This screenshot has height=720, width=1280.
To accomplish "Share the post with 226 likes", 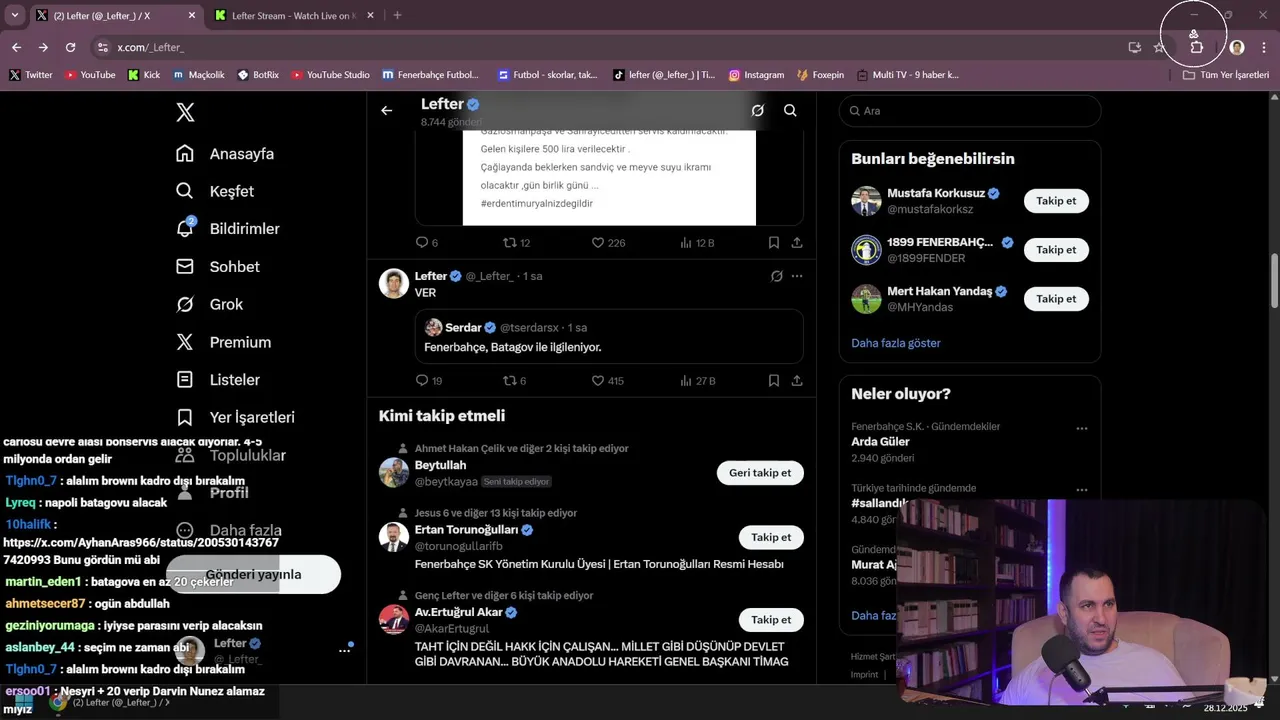I will (x=797, y=243).
